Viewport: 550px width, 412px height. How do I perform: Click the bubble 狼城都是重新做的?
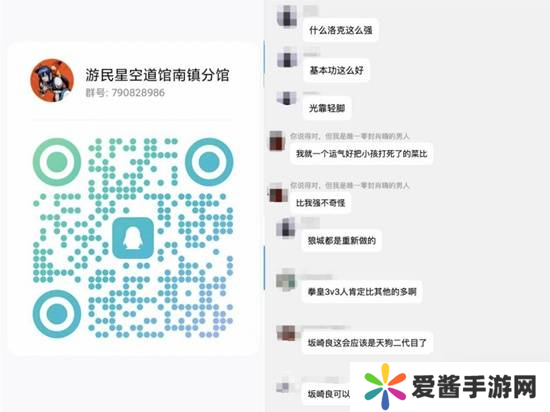coord(342,241)
